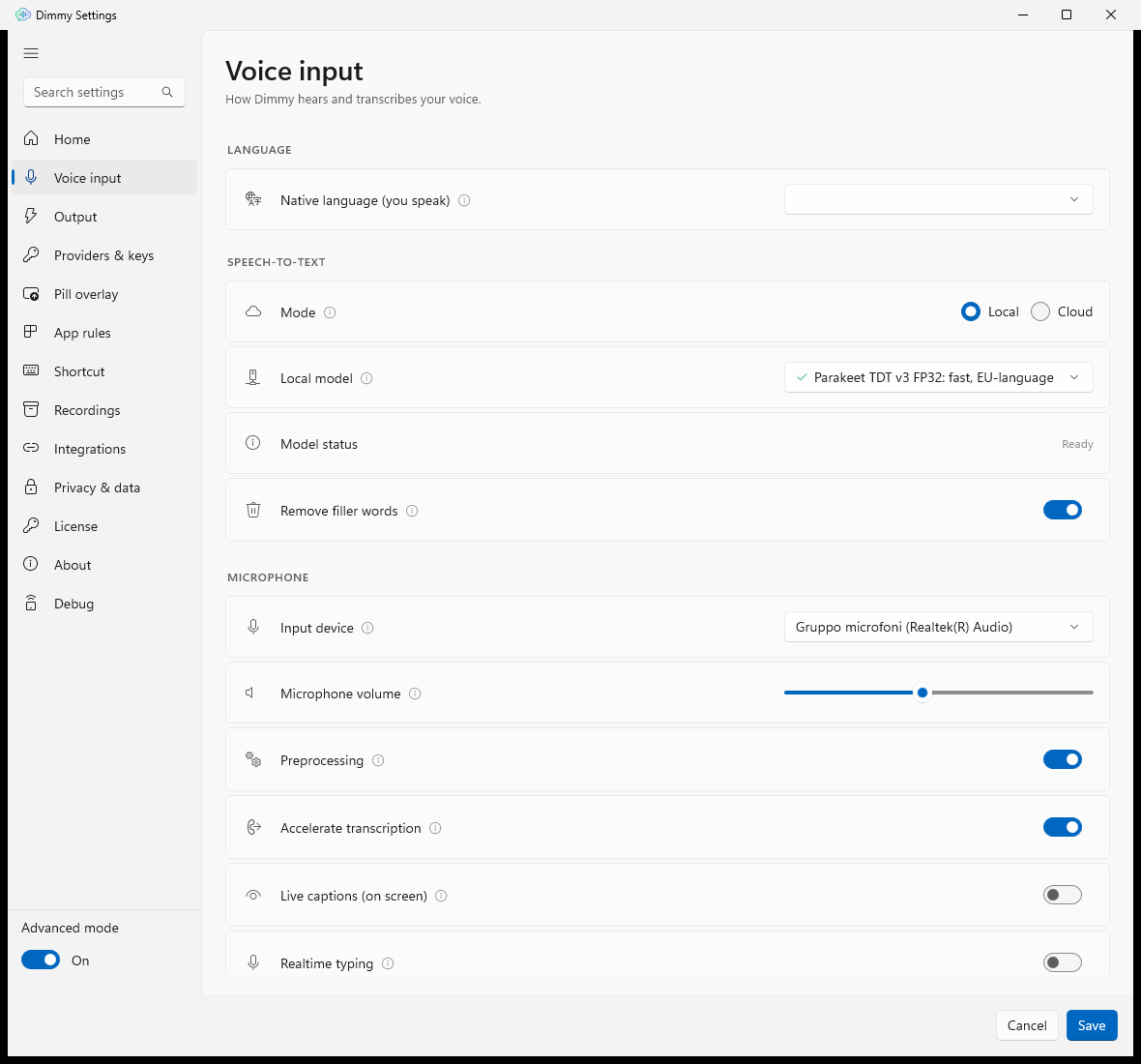Open the Shortcut settings page
The image size is (1141, 1064).
coord(104,371)
